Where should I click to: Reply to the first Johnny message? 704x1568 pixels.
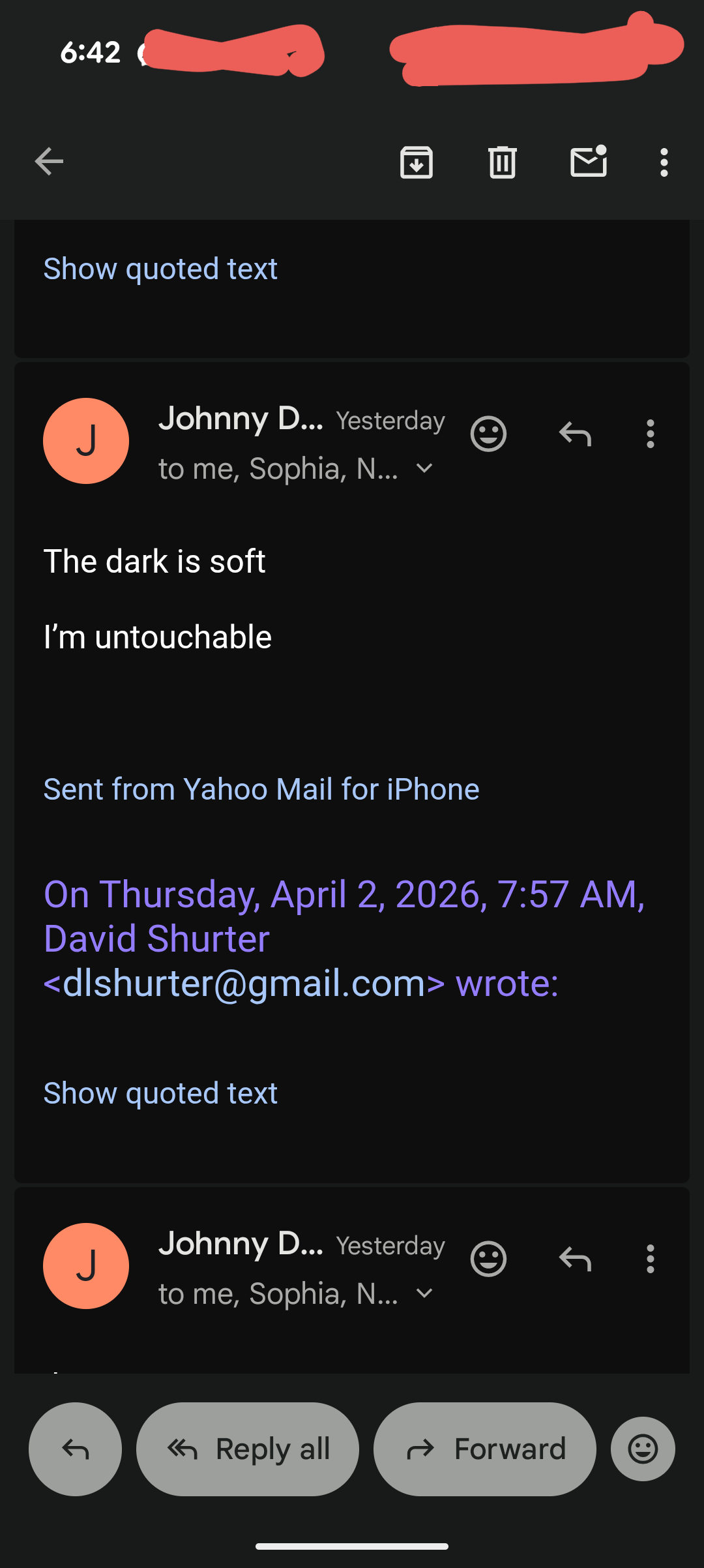(x=575, y=434)
